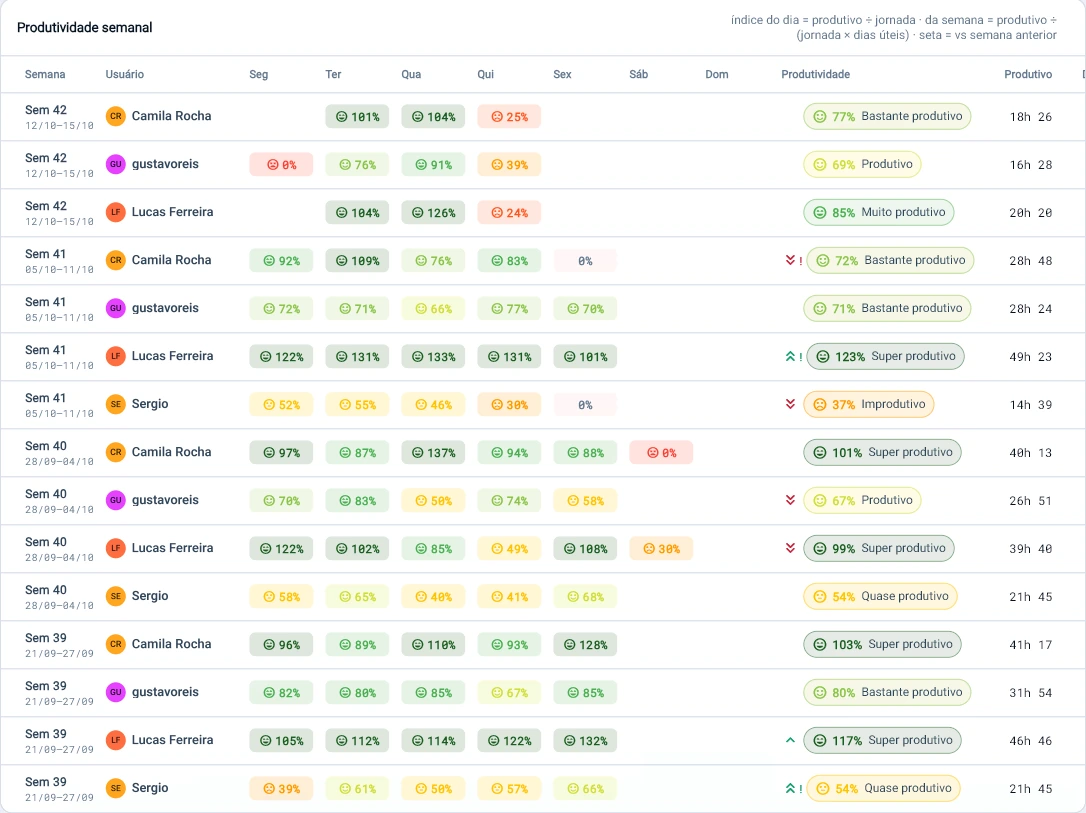Click the red 25% Thursday badge
The width and height of the screenshot is (1086, 813).
click(509, 117)
